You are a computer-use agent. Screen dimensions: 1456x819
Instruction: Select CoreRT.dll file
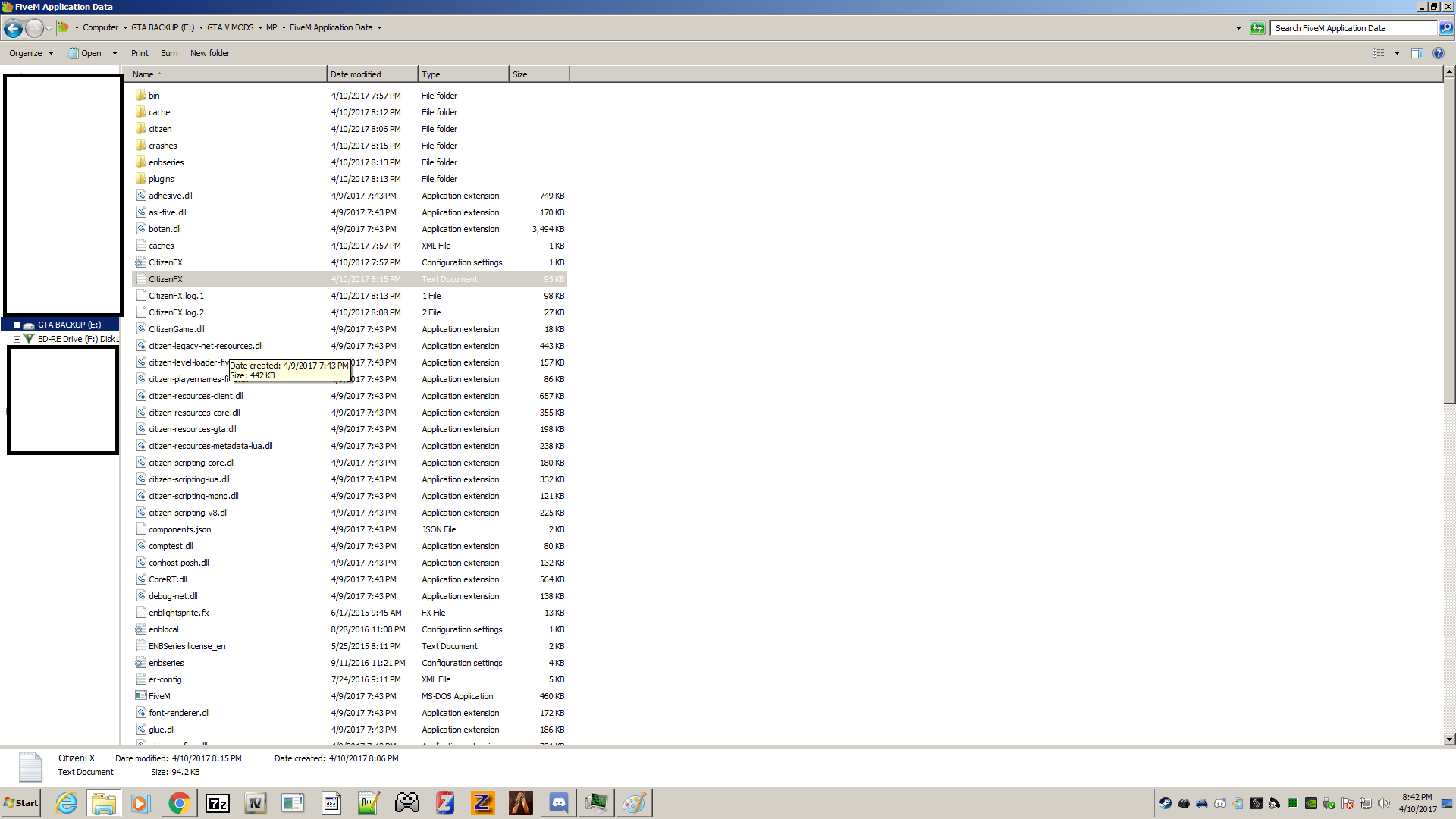coord(168,579)
